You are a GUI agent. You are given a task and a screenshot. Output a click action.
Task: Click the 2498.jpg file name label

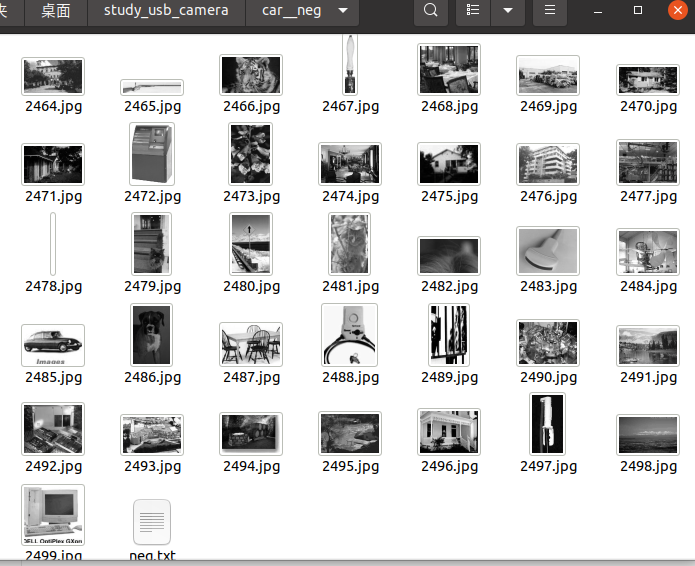point(648,466)
